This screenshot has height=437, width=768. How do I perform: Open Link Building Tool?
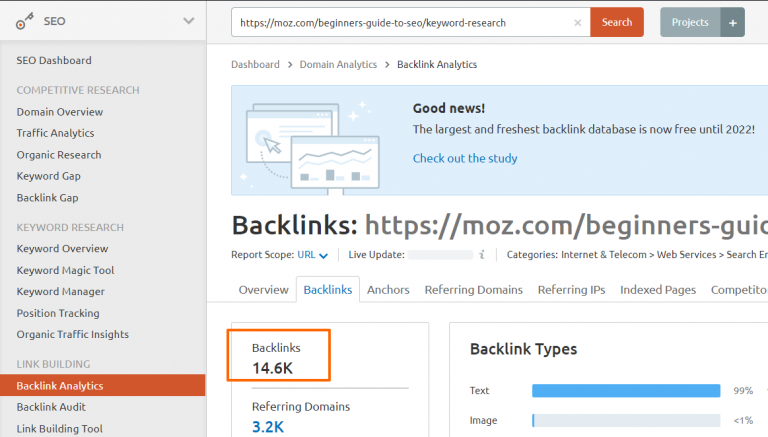(x=60, y=428)
